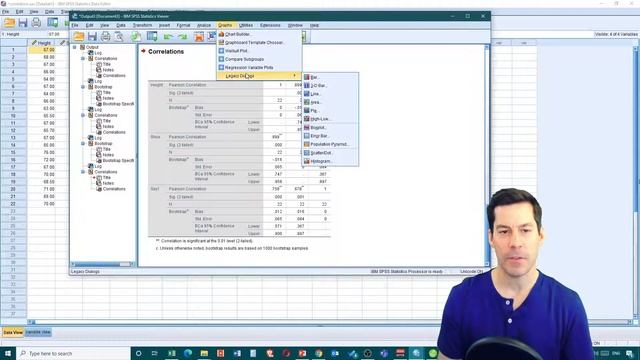Open Task View on taskbar
Viewport: 640px width, 360px height.
[155, 353]
